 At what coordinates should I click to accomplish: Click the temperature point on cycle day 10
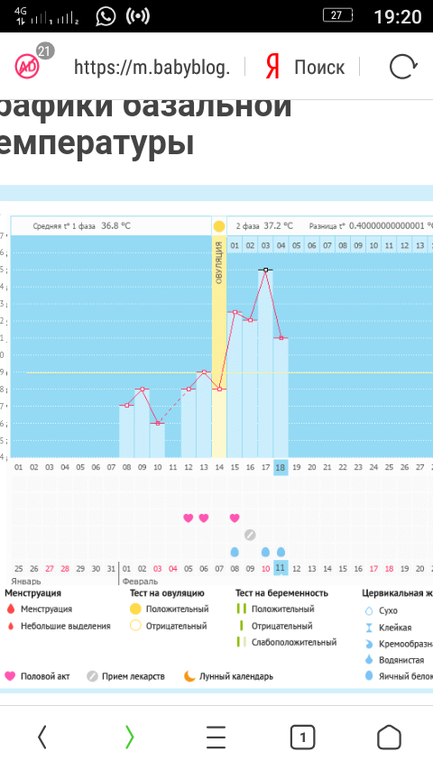(157, 423)
